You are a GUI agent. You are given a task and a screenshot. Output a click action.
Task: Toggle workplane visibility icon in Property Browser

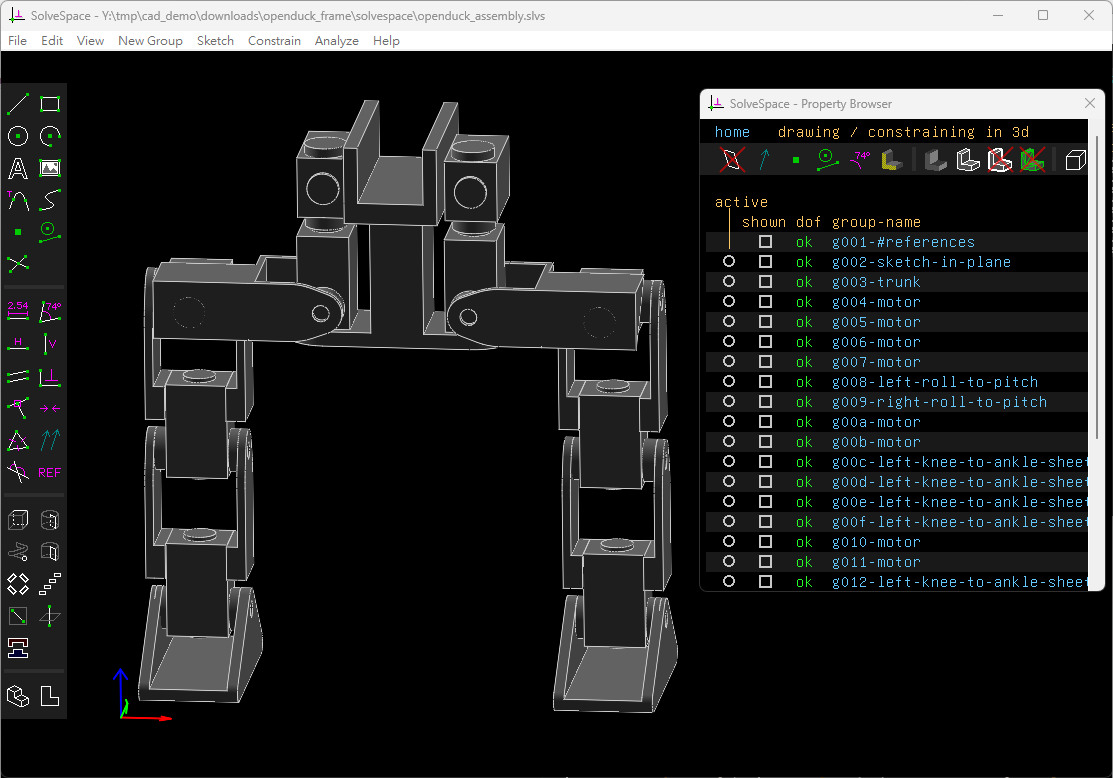coord(732,159)
